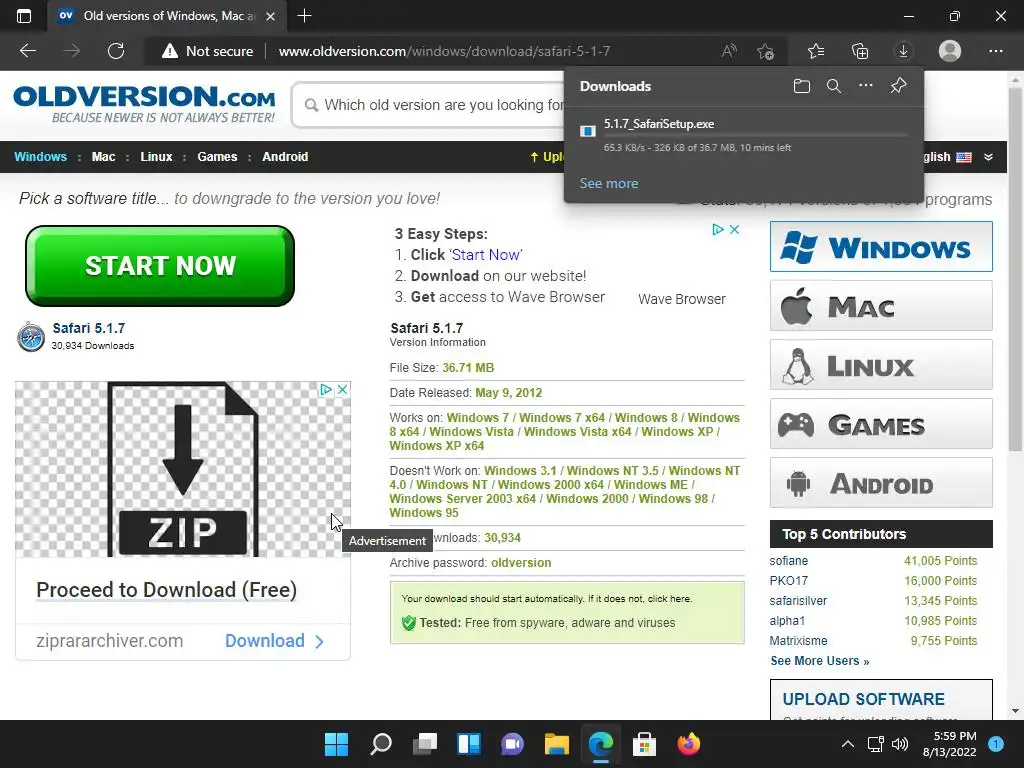The width and height of the screenshot is (1024, 768).
Task: Close the ZIP advertisement with X
Action: (342, 390)
